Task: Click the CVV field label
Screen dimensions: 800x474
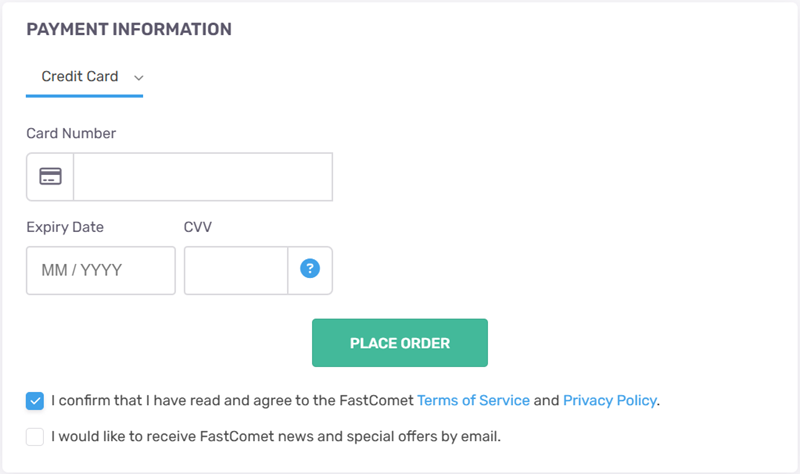Action: (x=198, y=227)
